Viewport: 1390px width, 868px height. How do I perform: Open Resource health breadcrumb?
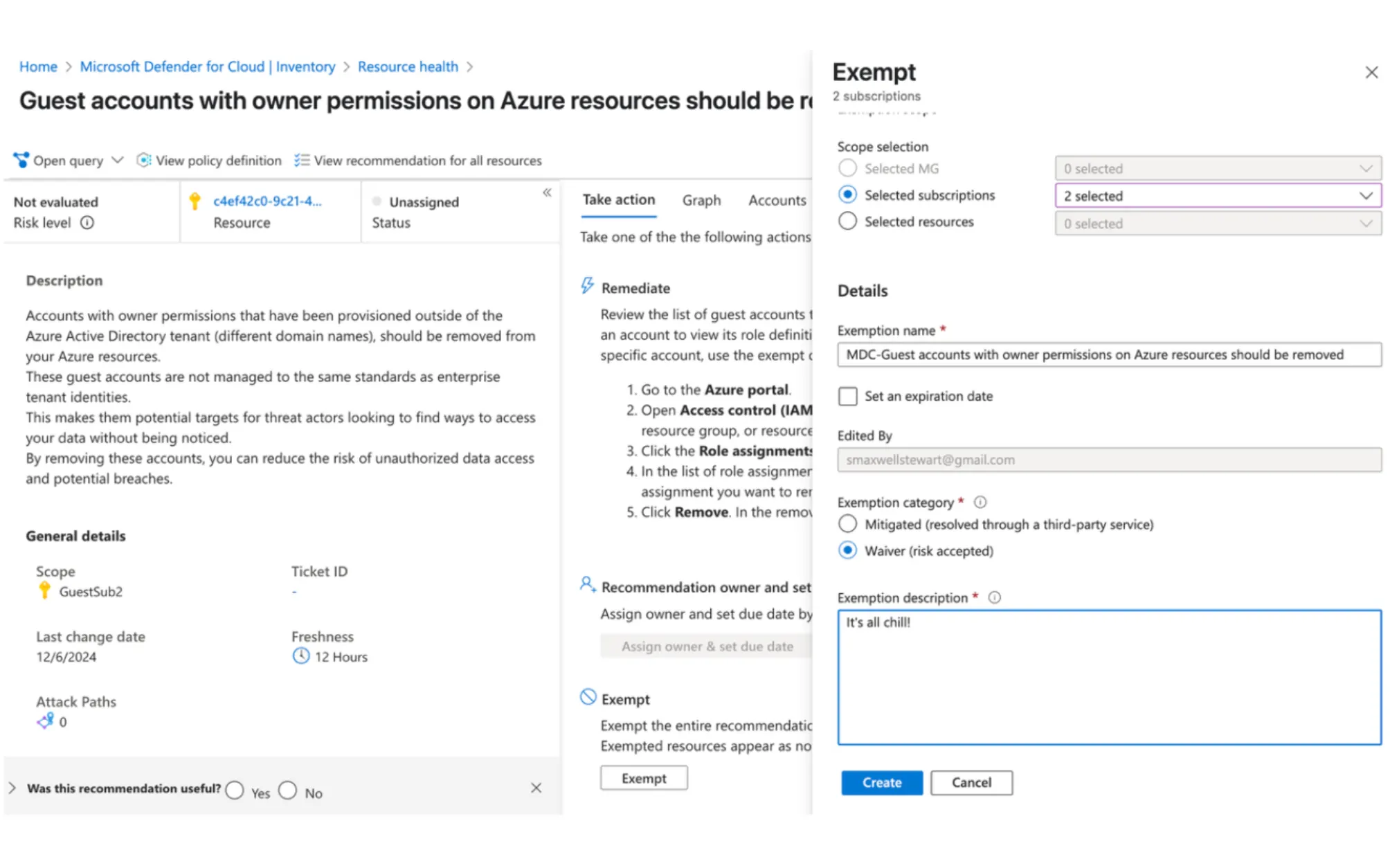[x=408, y=66]
